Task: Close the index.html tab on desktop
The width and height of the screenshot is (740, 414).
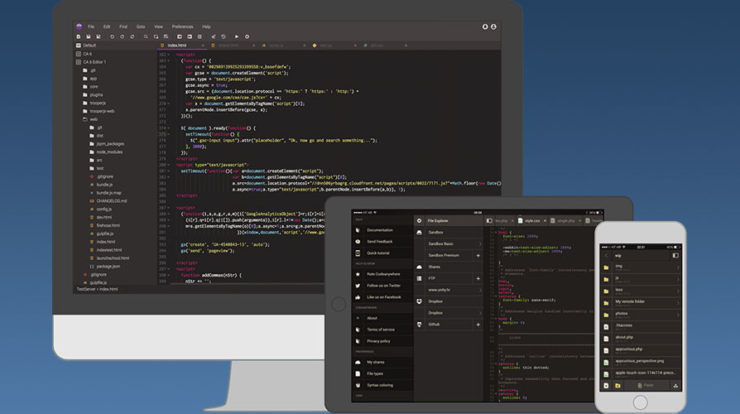Action: 203,45
